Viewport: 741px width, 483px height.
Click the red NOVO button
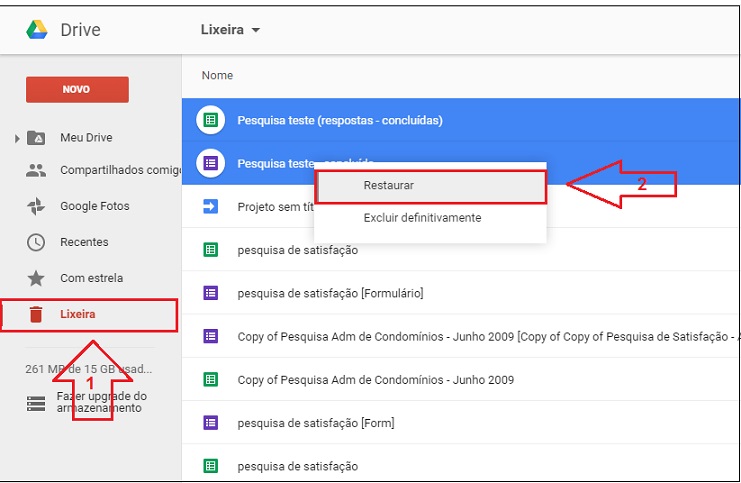77,89
